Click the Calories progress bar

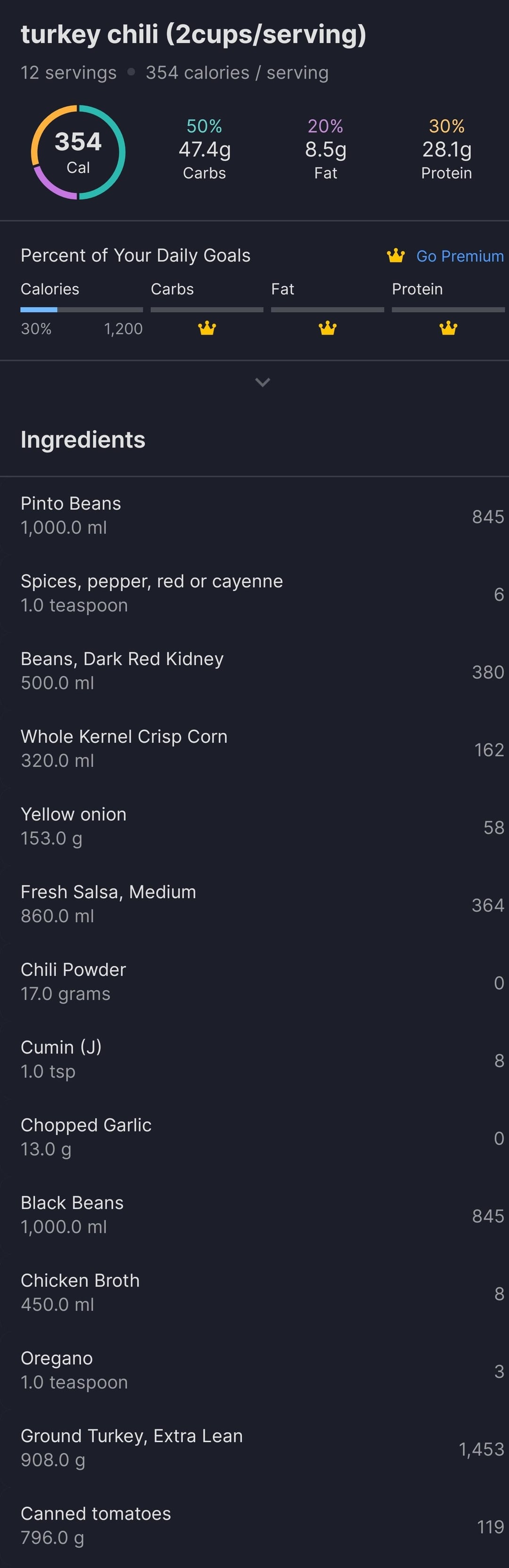(x=82, y=310)
